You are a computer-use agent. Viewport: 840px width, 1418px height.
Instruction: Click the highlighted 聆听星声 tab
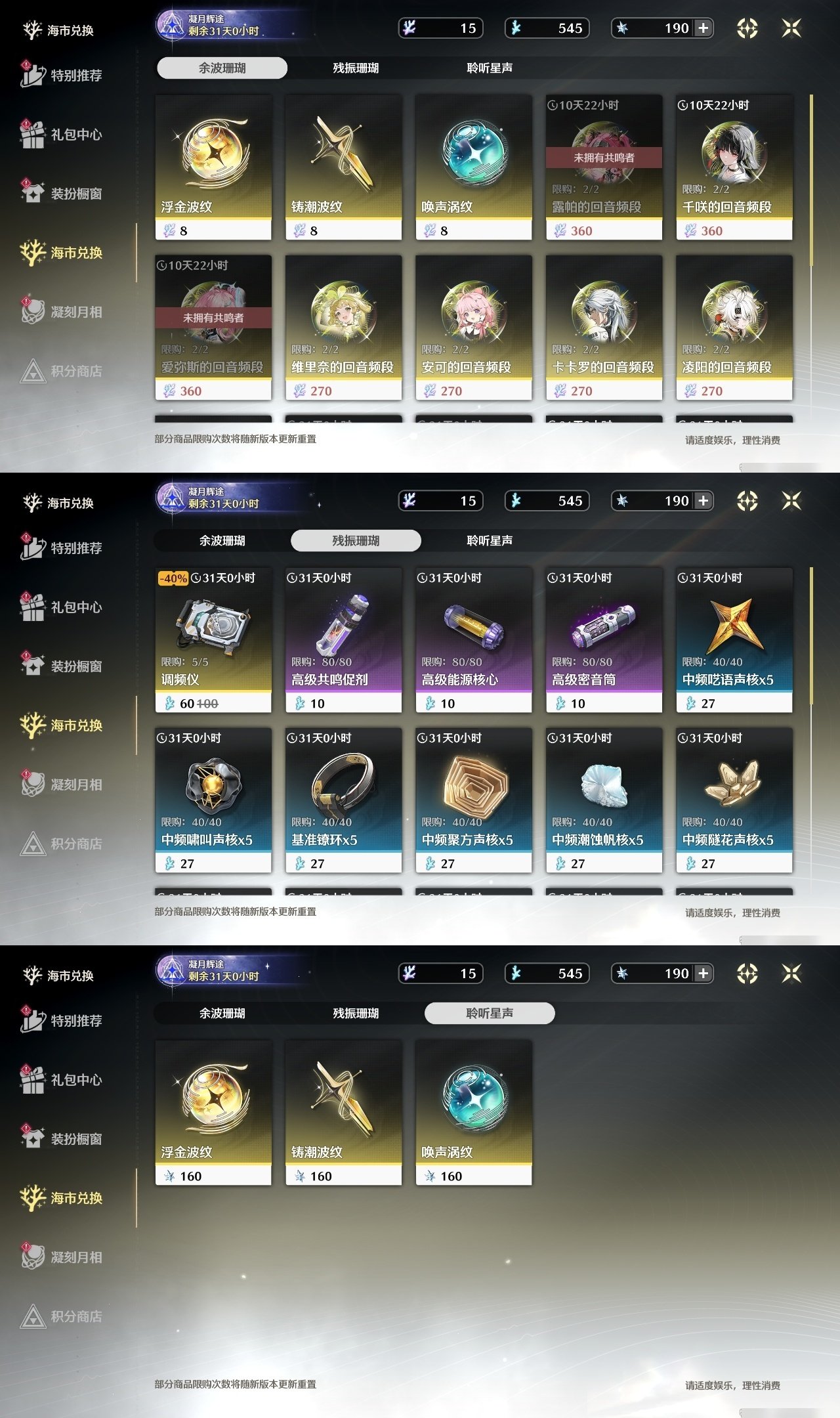(x=490, y=1013)
